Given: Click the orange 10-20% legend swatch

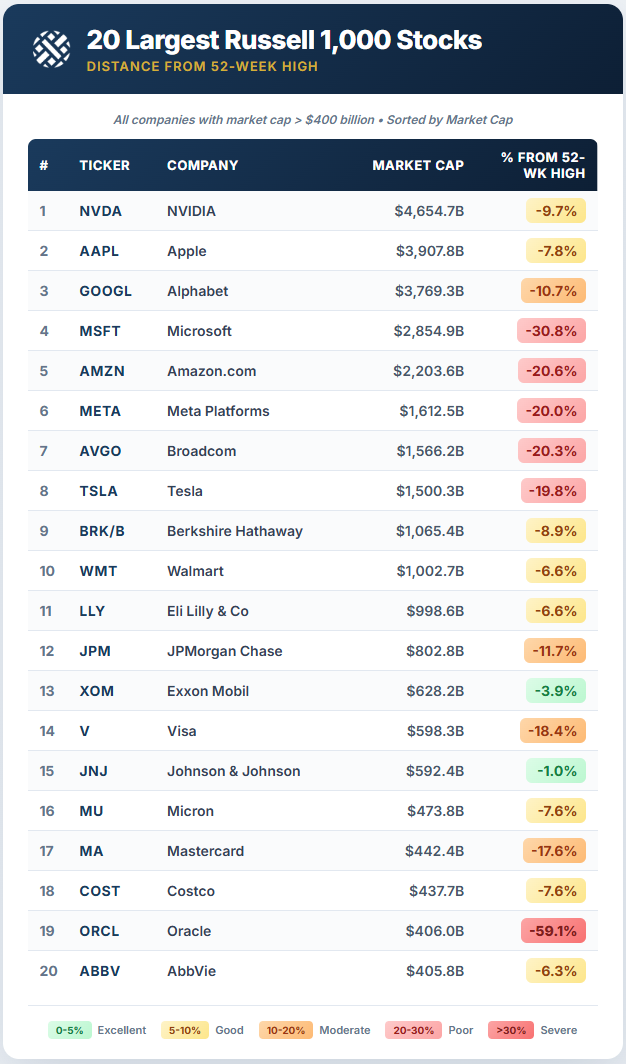Looking at the screenshot, I should click(x=285, y=1030).
